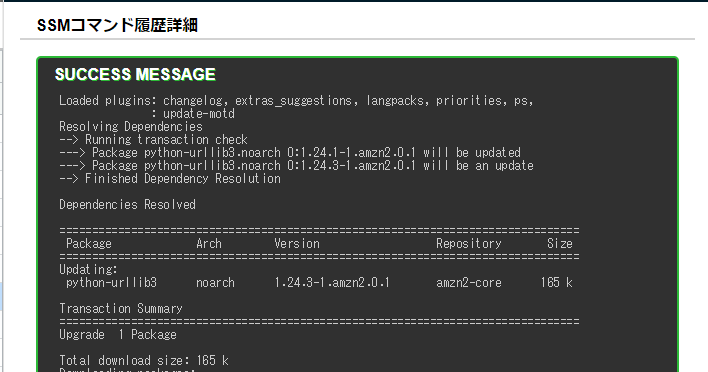Click '--> Running transaction check' line
The image size is (708, 372).
tap(154, 140)
